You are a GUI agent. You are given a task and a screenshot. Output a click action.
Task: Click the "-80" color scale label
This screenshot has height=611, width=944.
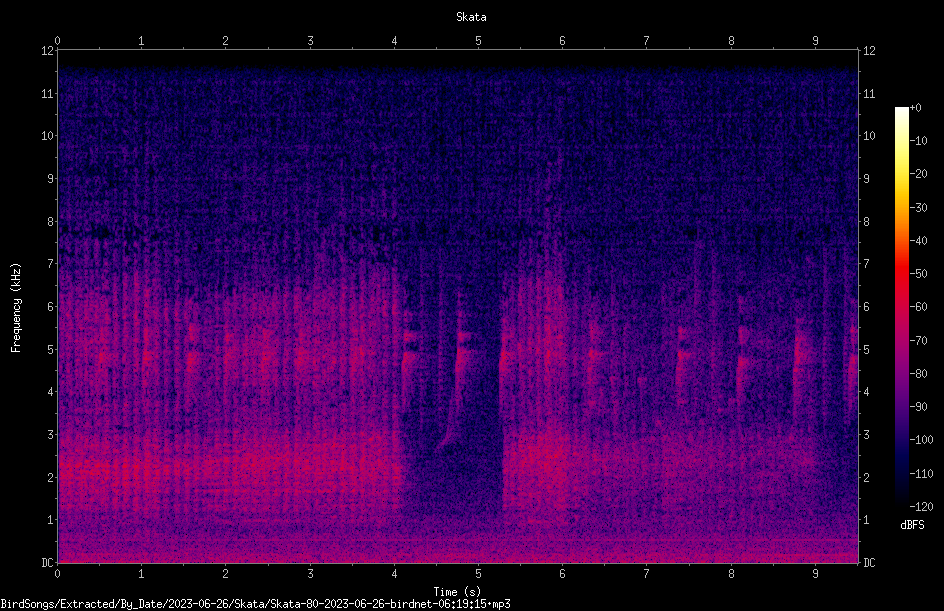[x=918, y=374]
